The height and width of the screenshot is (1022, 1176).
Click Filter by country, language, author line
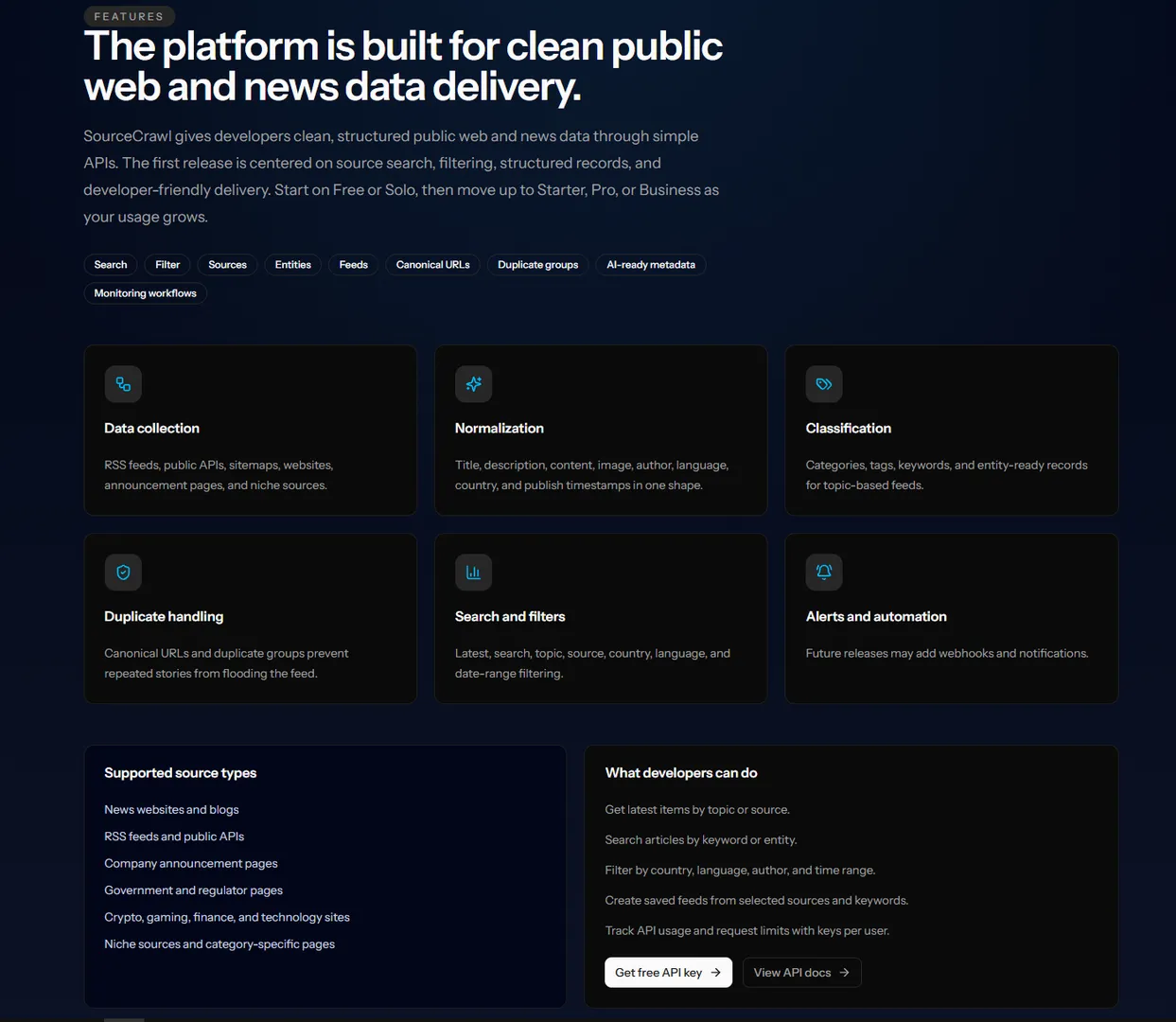pos(740,871)
